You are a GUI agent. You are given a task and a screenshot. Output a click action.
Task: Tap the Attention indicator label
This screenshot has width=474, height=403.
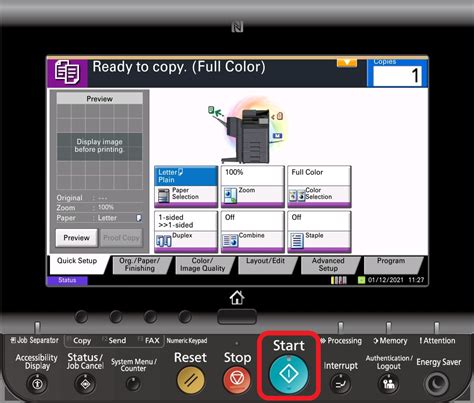point(437,341)
